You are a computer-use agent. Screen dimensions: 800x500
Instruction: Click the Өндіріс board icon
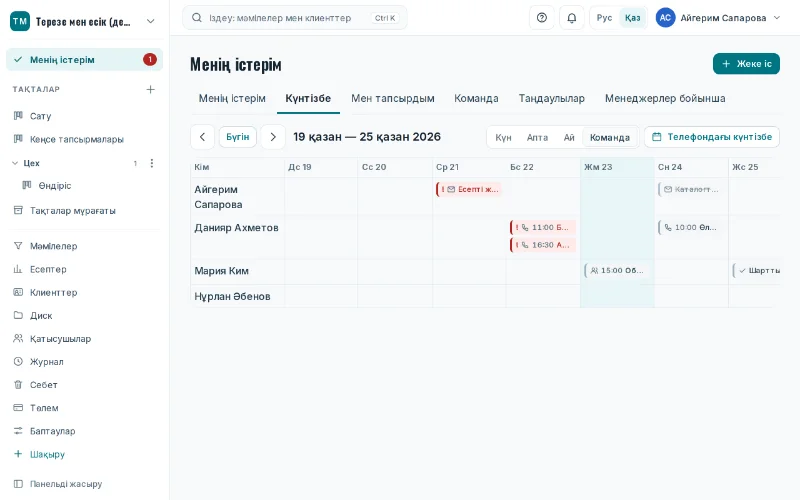coord(27,185)
